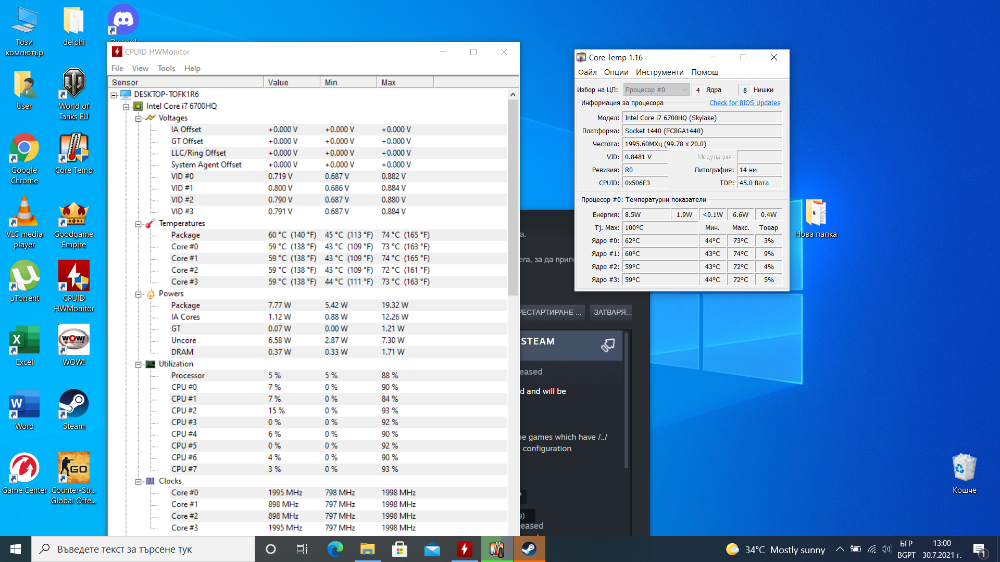Click the scroll-up arrow in HWMonitor

(x=513, y=94)
